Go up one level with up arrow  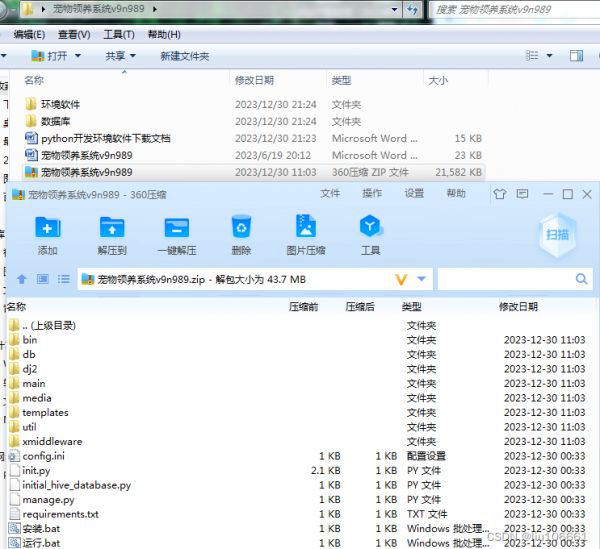click(x=22, y=279)
